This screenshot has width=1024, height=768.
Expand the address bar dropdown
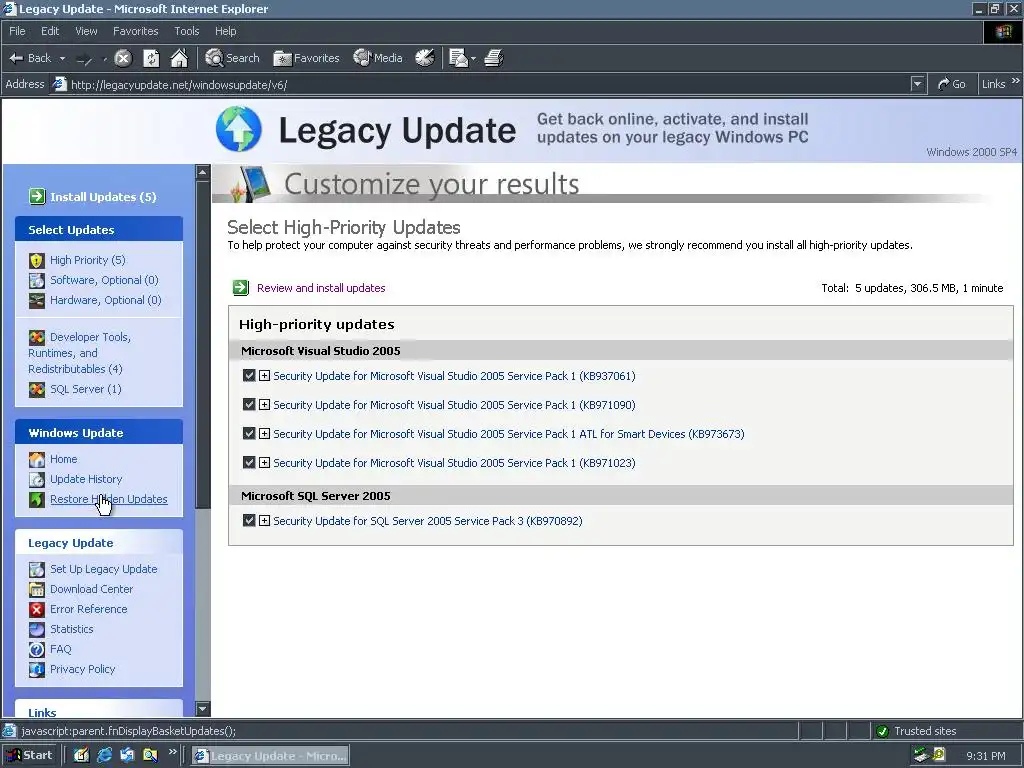918,84
